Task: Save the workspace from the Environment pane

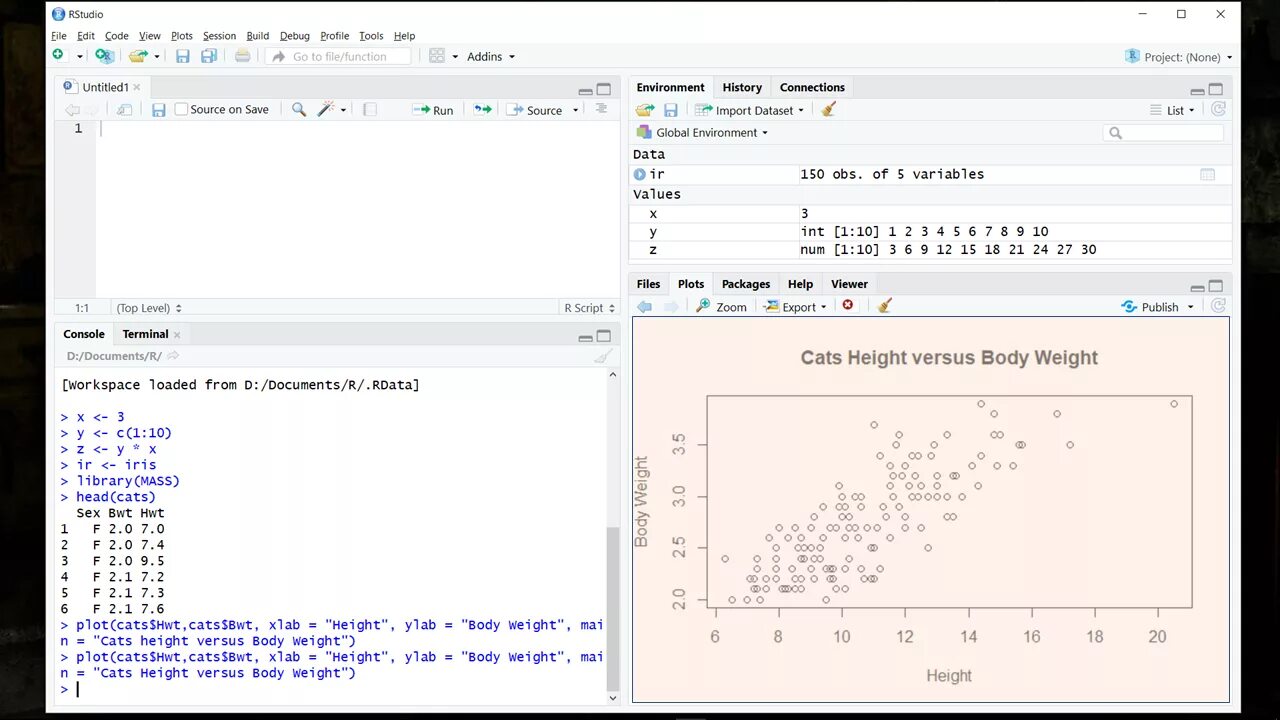Action: (x=671, y=110)
